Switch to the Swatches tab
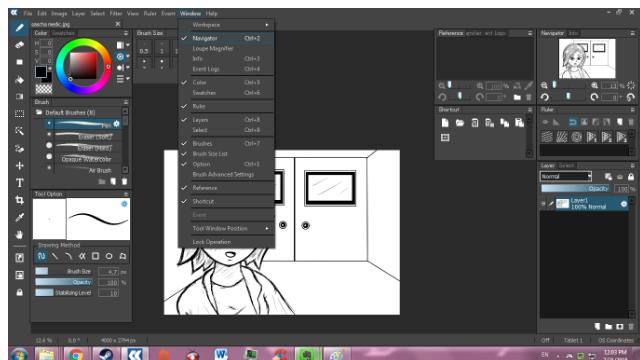Image resolution: width=640 pixels, height=360 pixels. coord(63,33)
